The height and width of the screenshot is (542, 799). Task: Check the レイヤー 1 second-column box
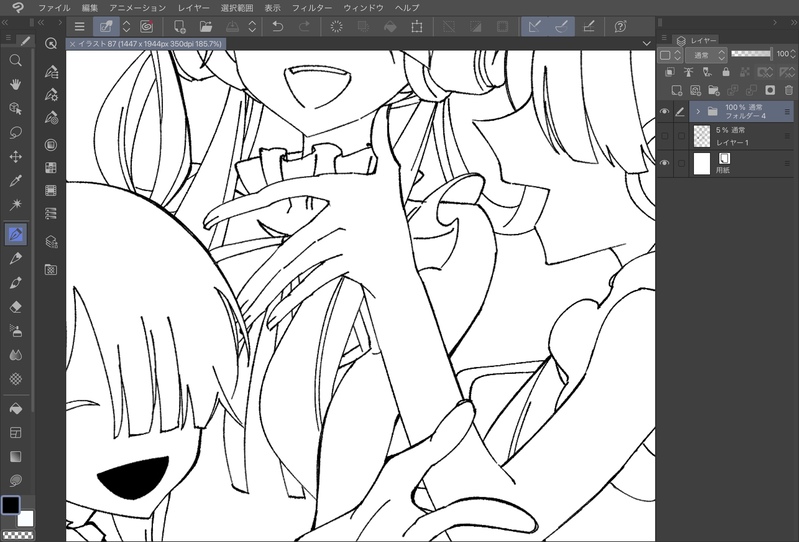pos(681,136)
